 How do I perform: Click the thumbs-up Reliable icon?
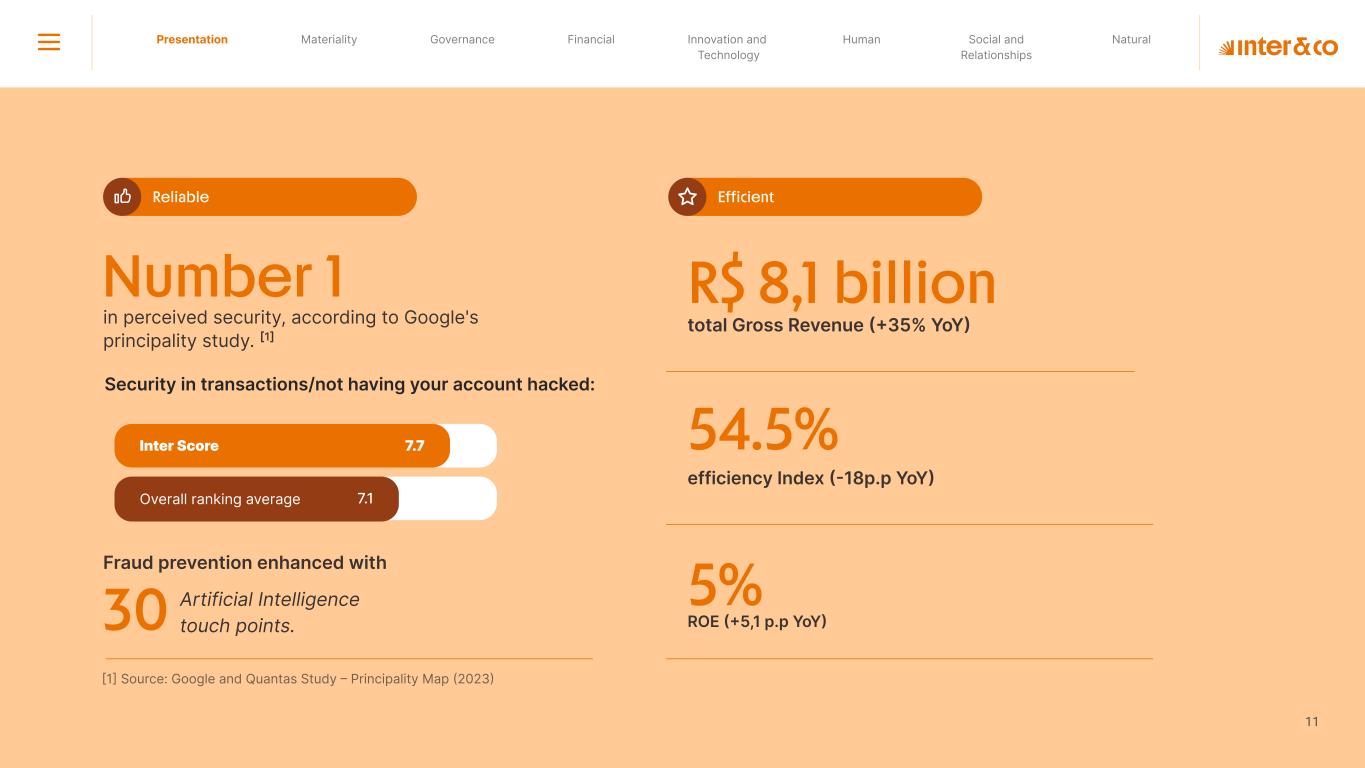[x=123, y=197]
